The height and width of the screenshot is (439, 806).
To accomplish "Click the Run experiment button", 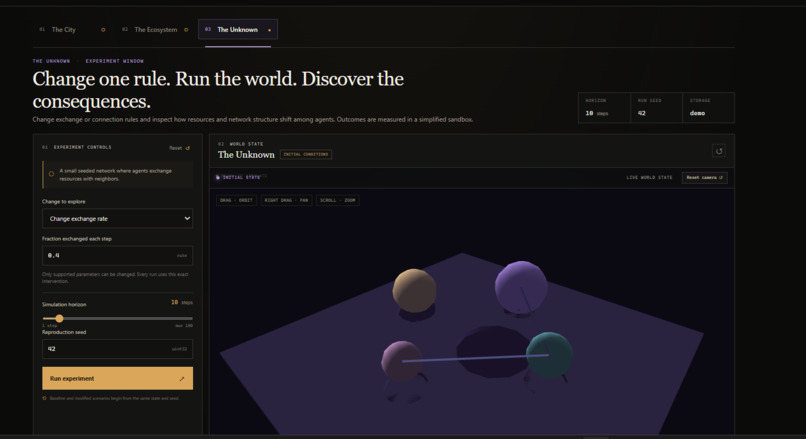I will point(117,378).
